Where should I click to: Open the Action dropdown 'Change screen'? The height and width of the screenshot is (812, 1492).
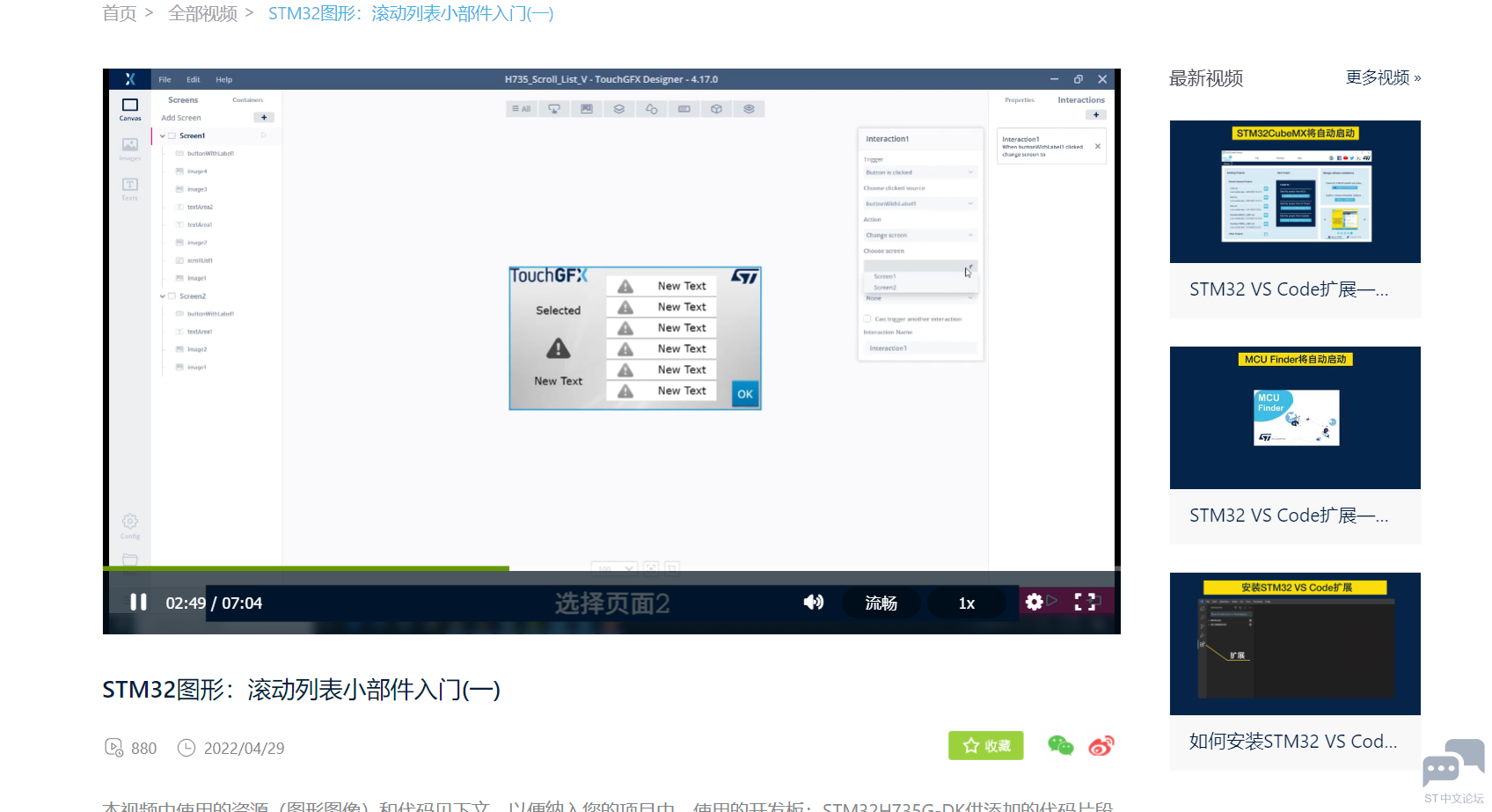click(x=920, y=235)
